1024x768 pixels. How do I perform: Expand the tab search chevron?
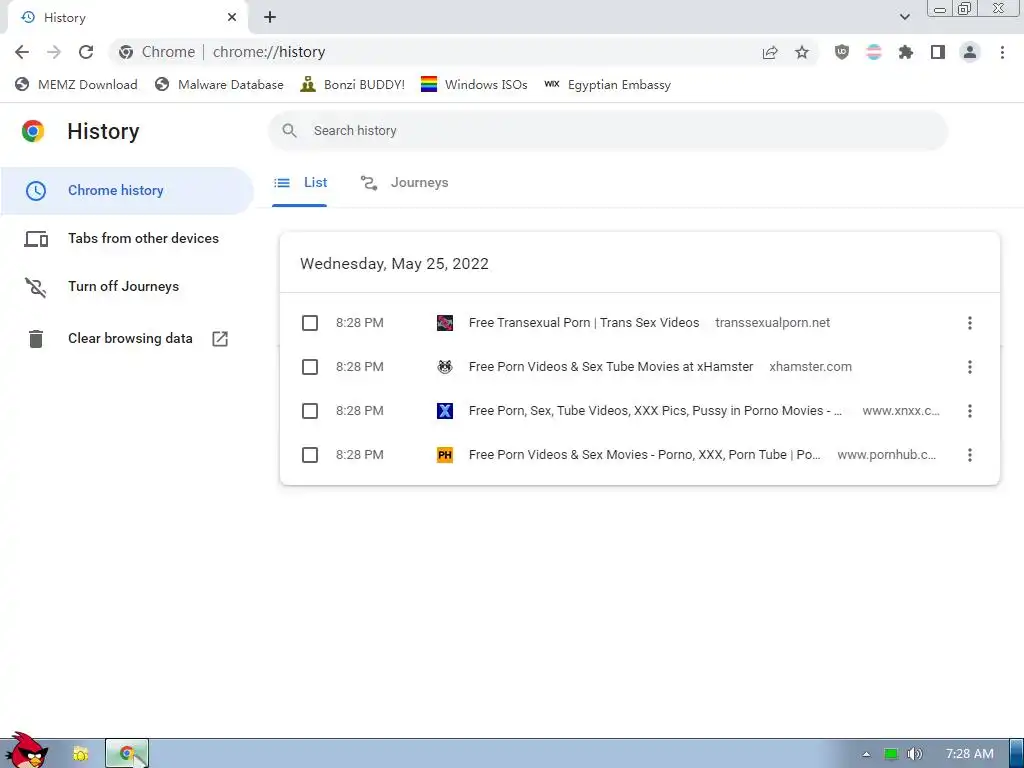point(904,17)
